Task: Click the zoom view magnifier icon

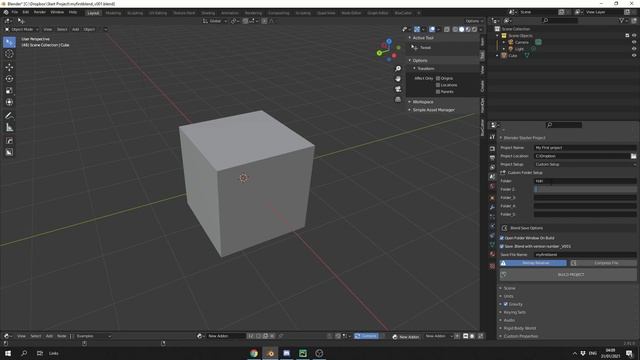Action: click(x=398, y=69)
